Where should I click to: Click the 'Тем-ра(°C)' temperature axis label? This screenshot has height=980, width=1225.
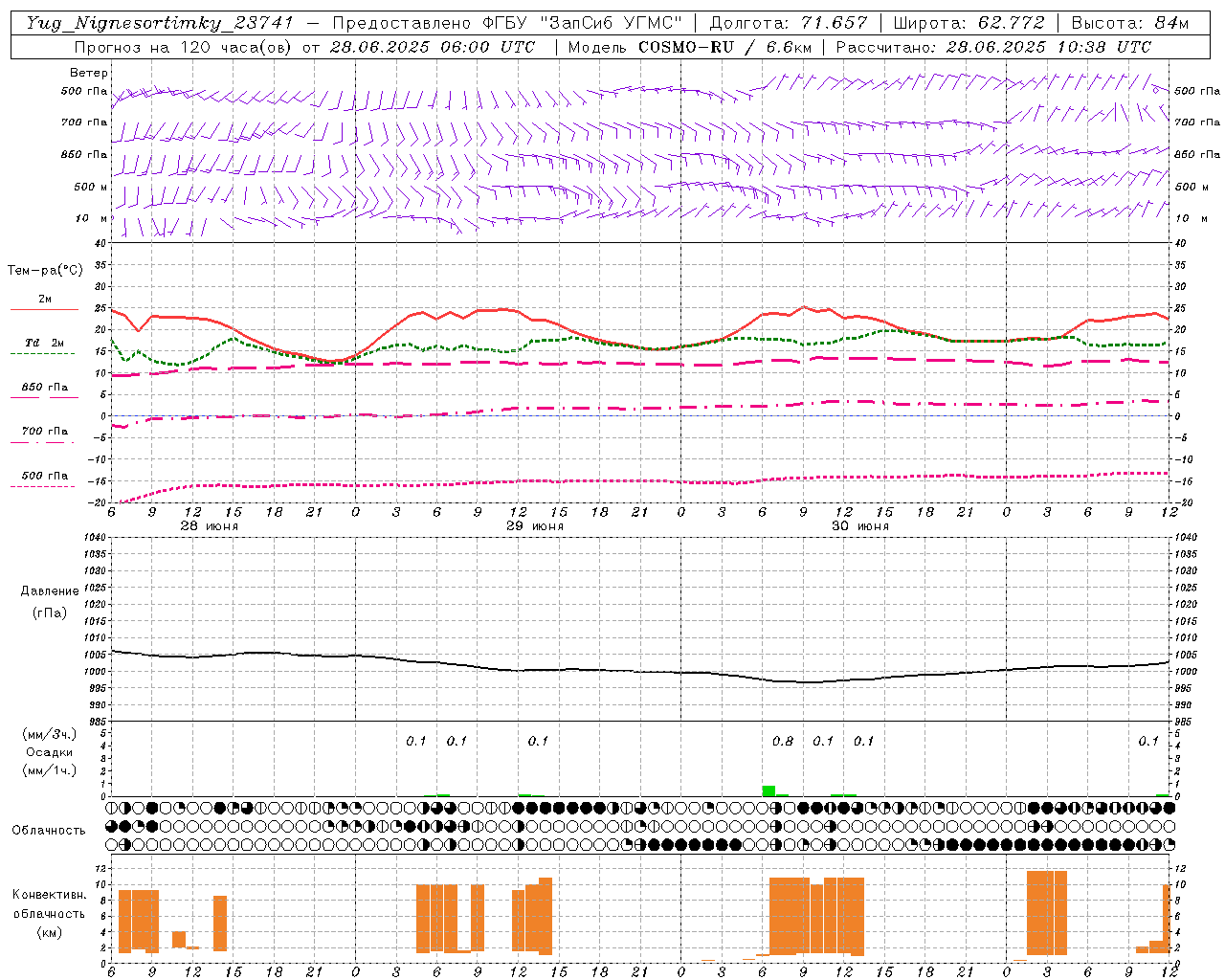tap(45, 271)
